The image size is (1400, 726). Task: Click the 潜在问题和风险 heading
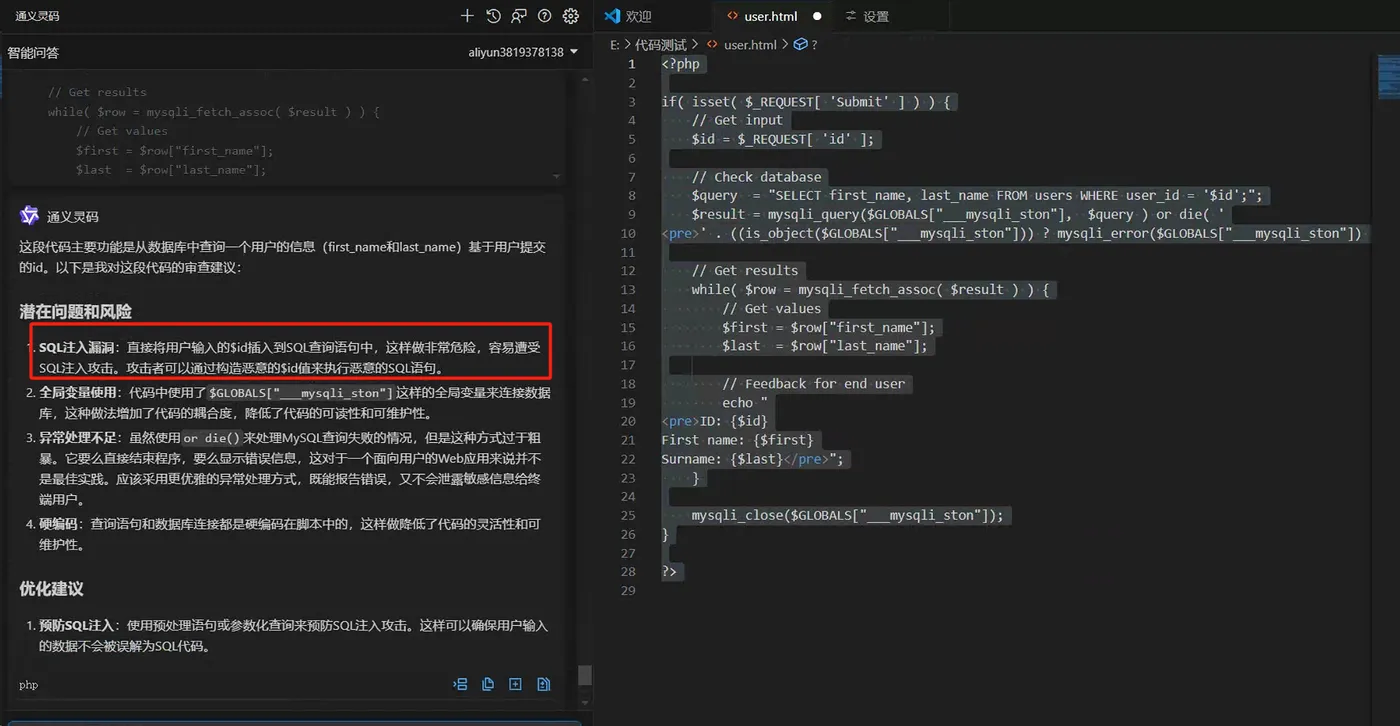point(75,312)
